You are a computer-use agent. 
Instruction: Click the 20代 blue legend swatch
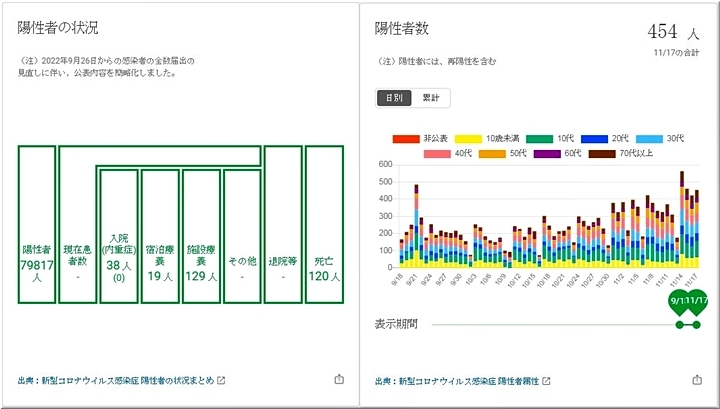coord(596,138)
